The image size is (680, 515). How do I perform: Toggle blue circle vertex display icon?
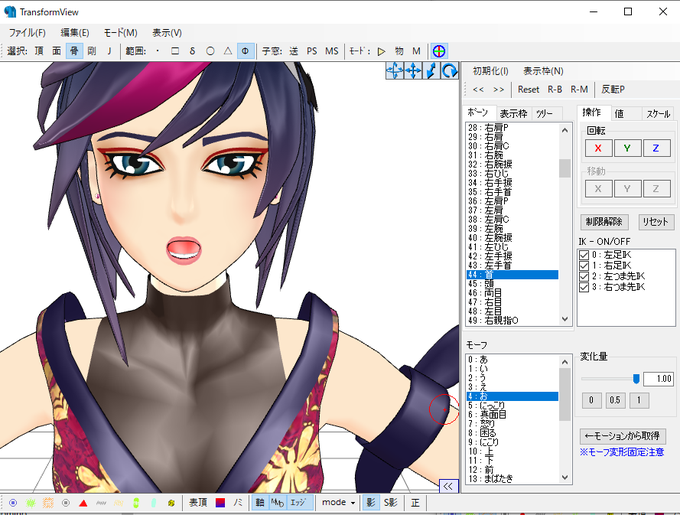tap(13, 503)
